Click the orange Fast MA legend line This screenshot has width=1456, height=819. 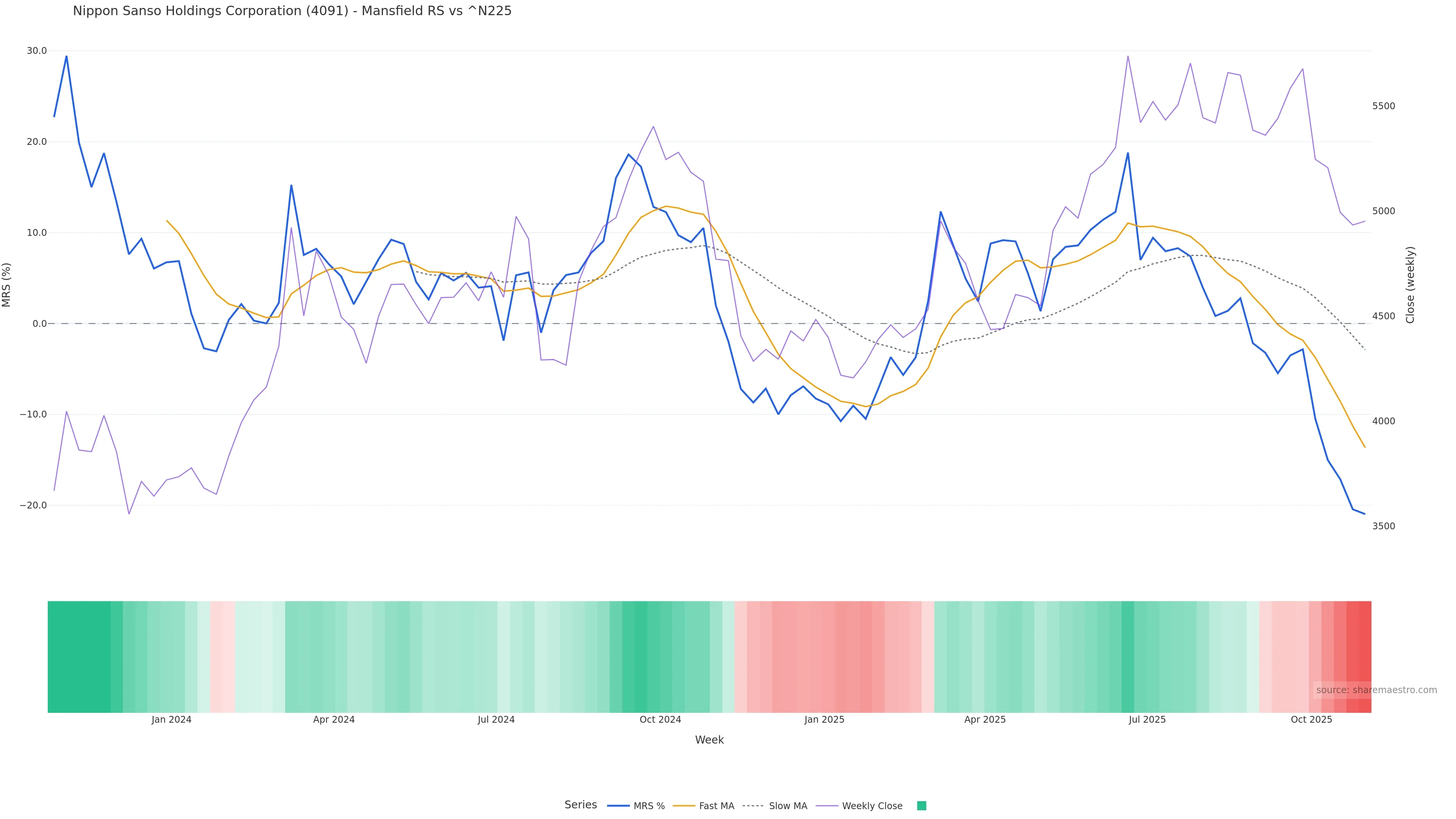pyautogui.click(x=684, y=806)
